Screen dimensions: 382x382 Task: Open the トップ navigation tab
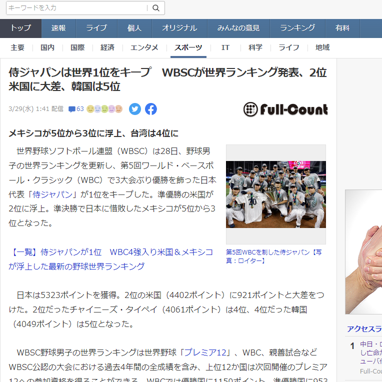21,28
